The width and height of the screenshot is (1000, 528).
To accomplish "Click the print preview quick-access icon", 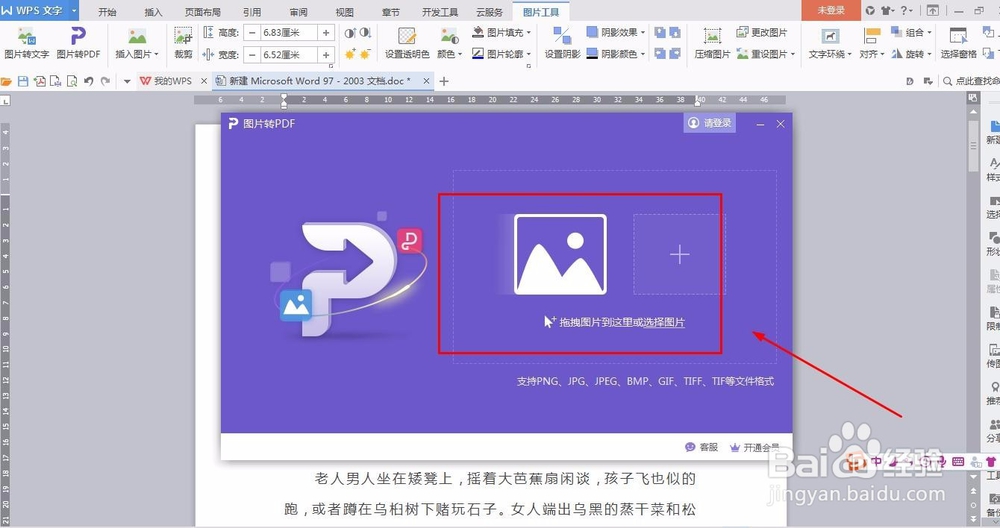I will [71, 81].
